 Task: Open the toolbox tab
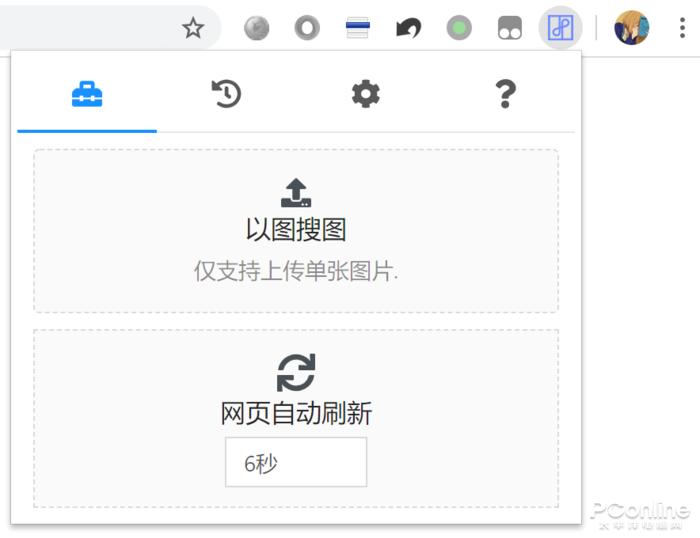87,94
